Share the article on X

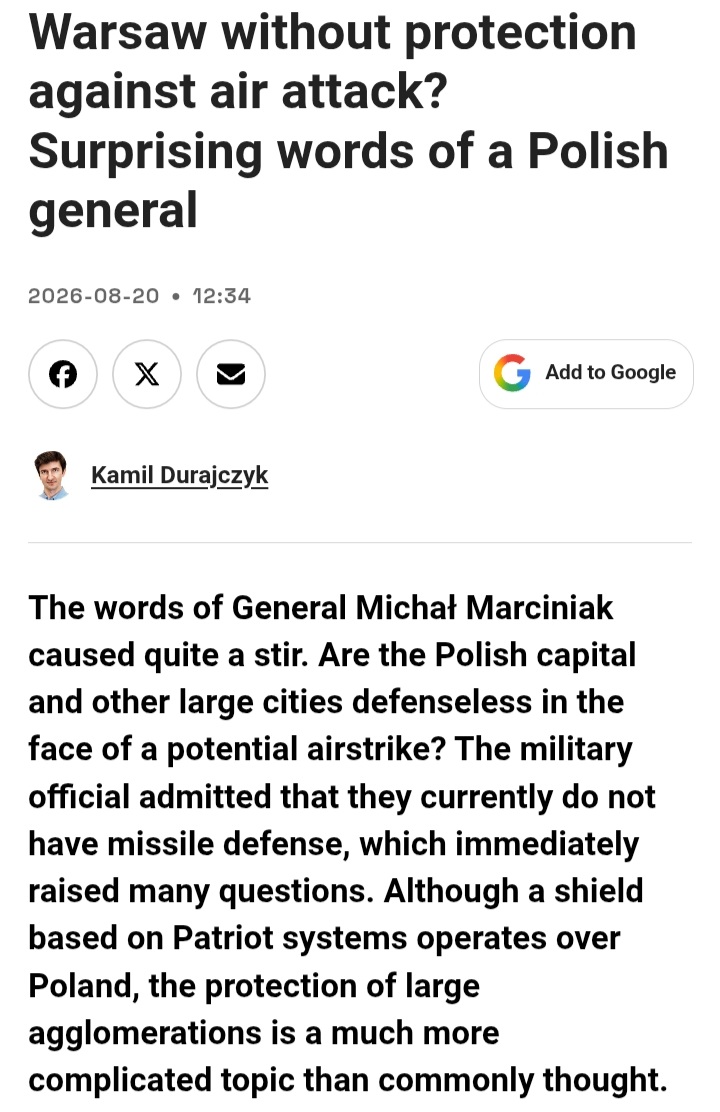click(147, 374)
